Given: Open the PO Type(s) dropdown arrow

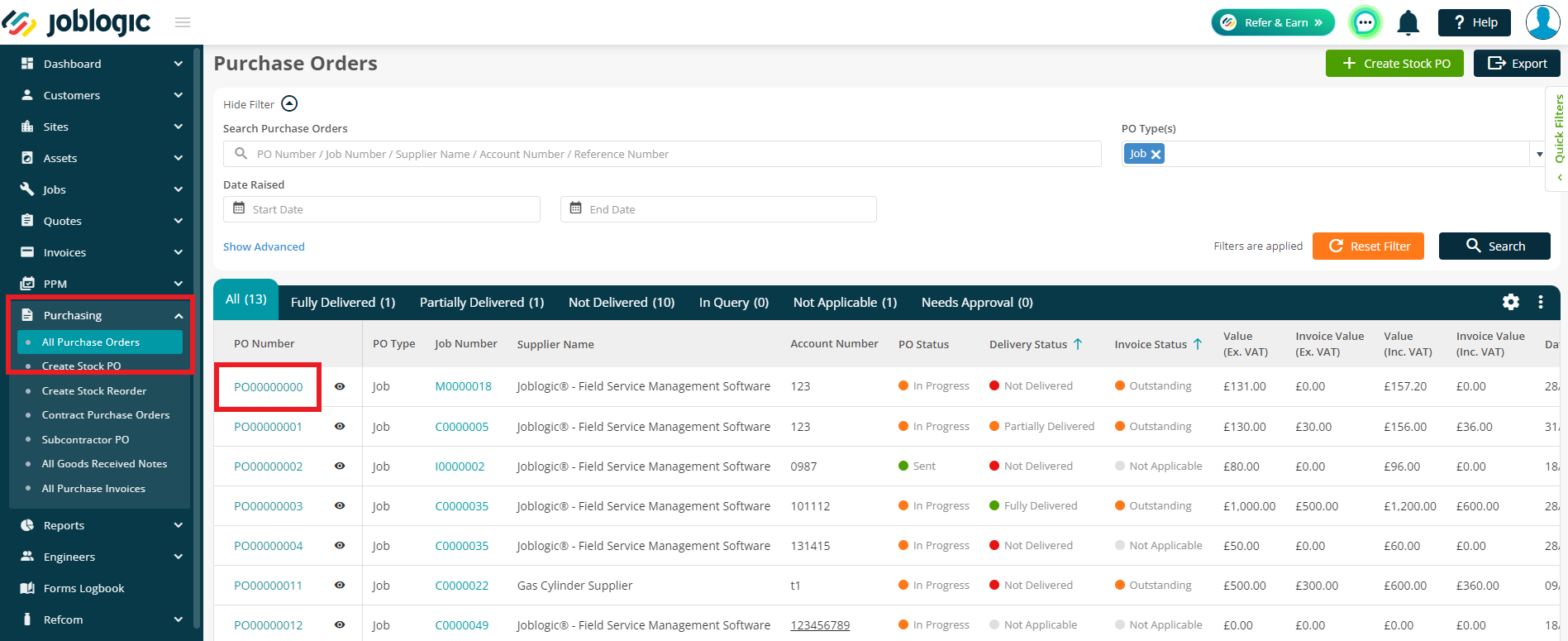Looking at the screenshot, I should coord(1539,154).
